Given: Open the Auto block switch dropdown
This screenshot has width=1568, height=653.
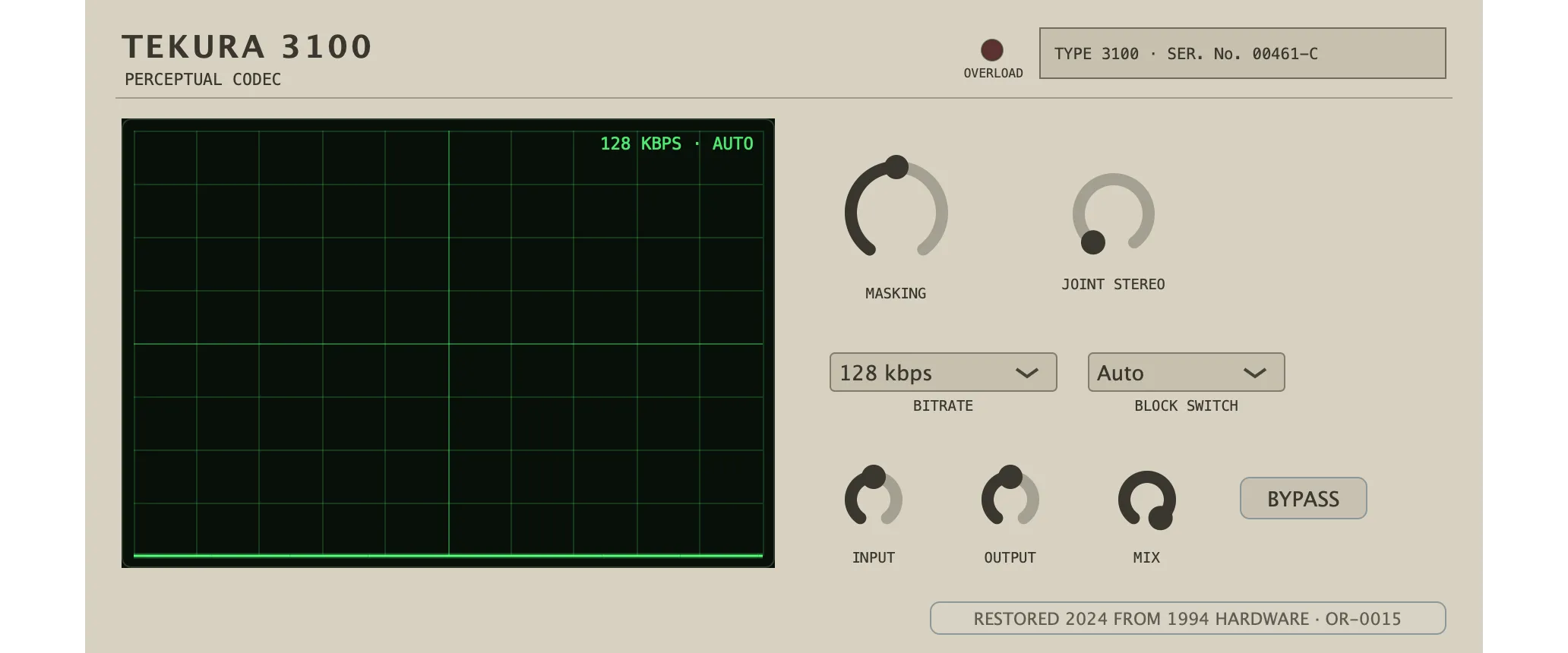Looking at the screenshot, I should click(x=1187, y=372).
